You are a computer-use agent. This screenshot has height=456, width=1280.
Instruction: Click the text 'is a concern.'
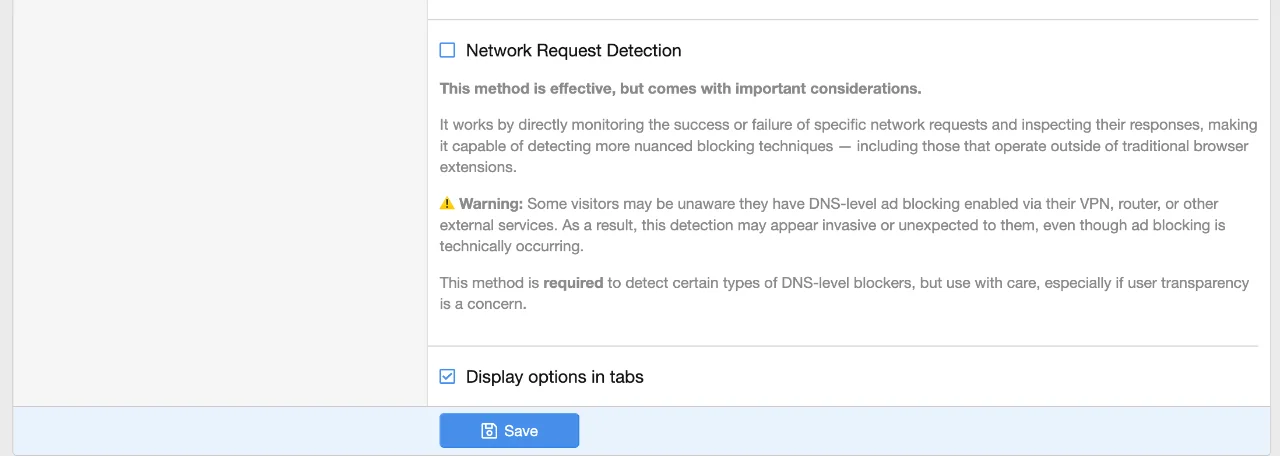[483, 304]
